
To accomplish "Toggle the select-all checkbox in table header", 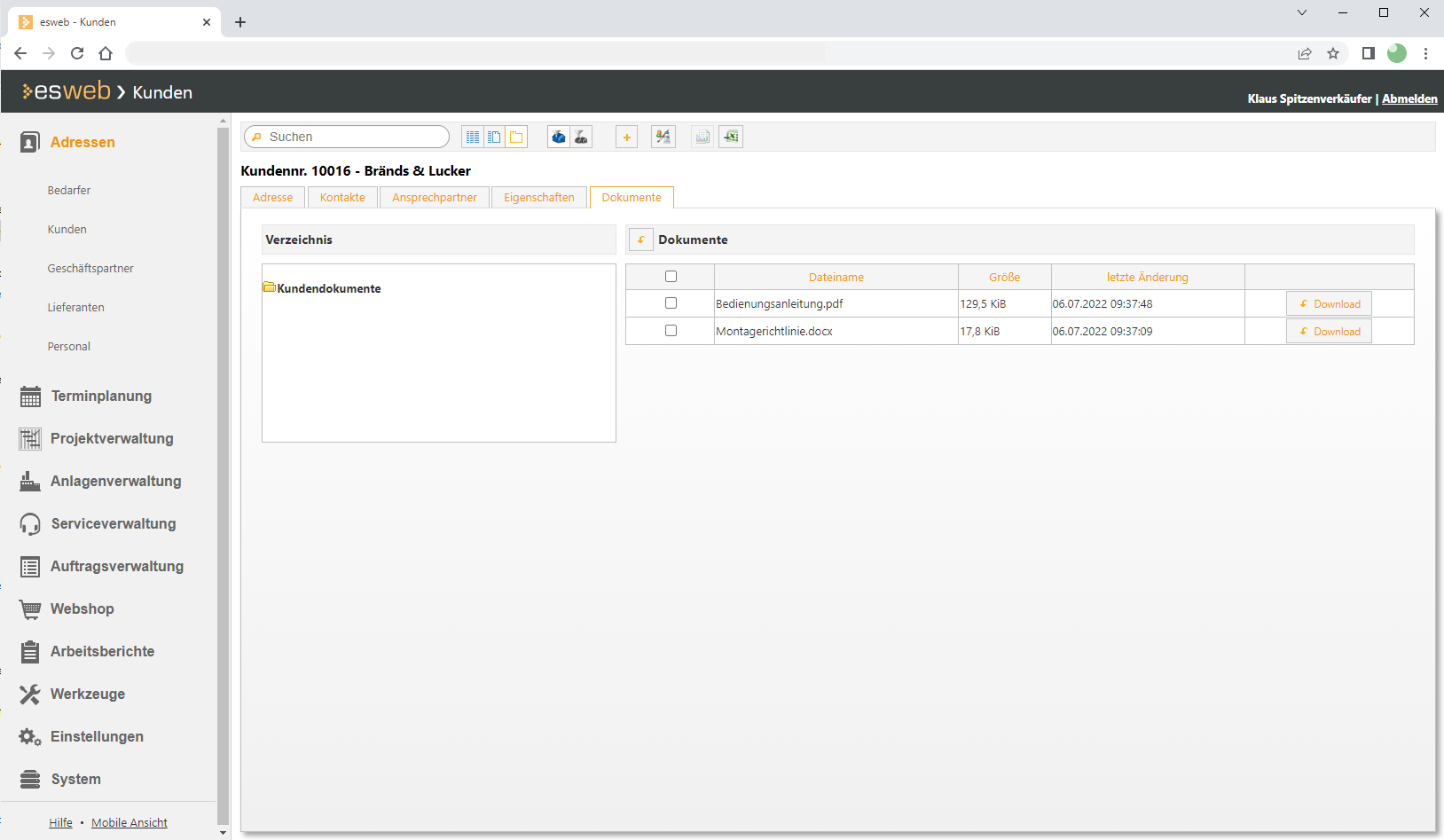I will (x=671, y=277).
